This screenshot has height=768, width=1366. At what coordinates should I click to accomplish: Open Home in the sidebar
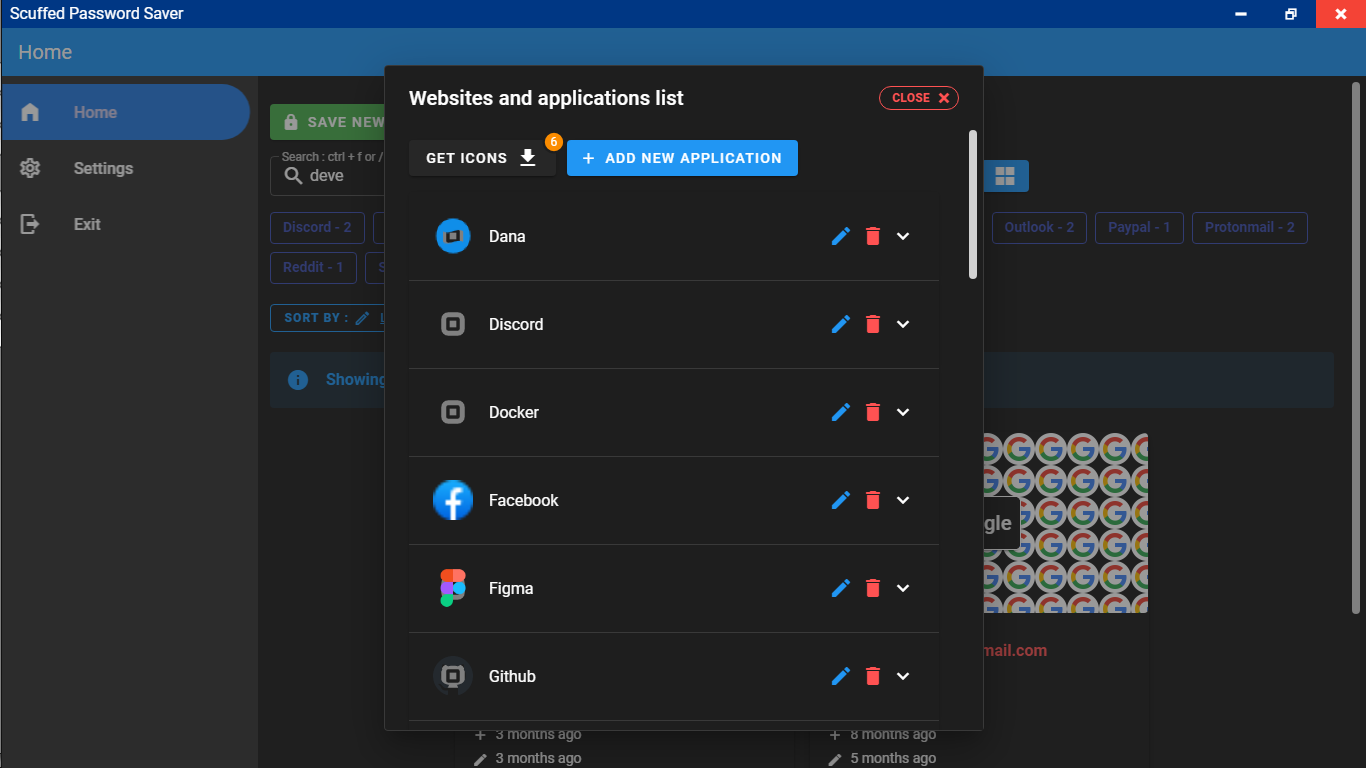pos(125,112)
